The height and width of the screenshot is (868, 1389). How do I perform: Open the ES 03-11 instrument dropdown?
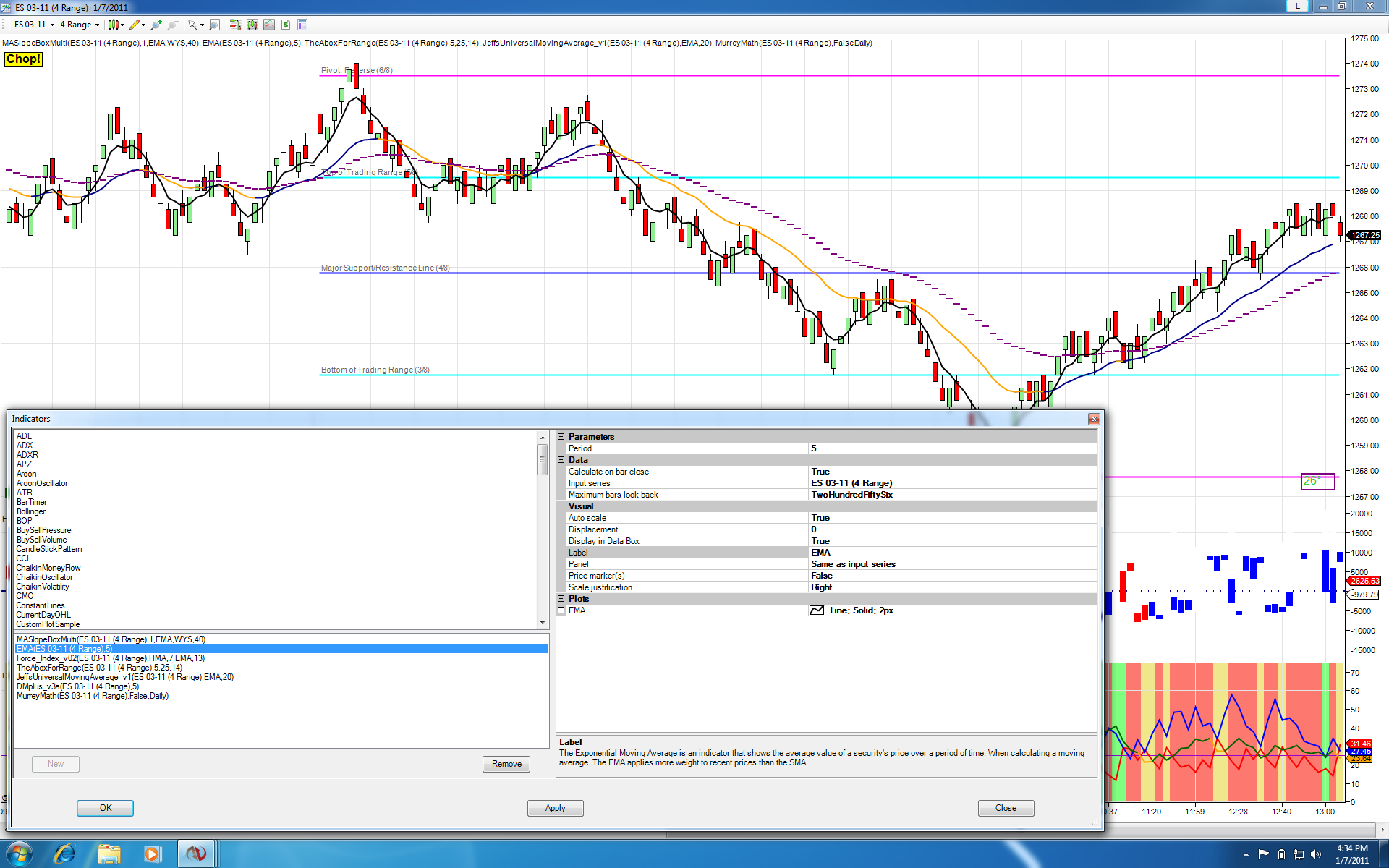[34, 25]
